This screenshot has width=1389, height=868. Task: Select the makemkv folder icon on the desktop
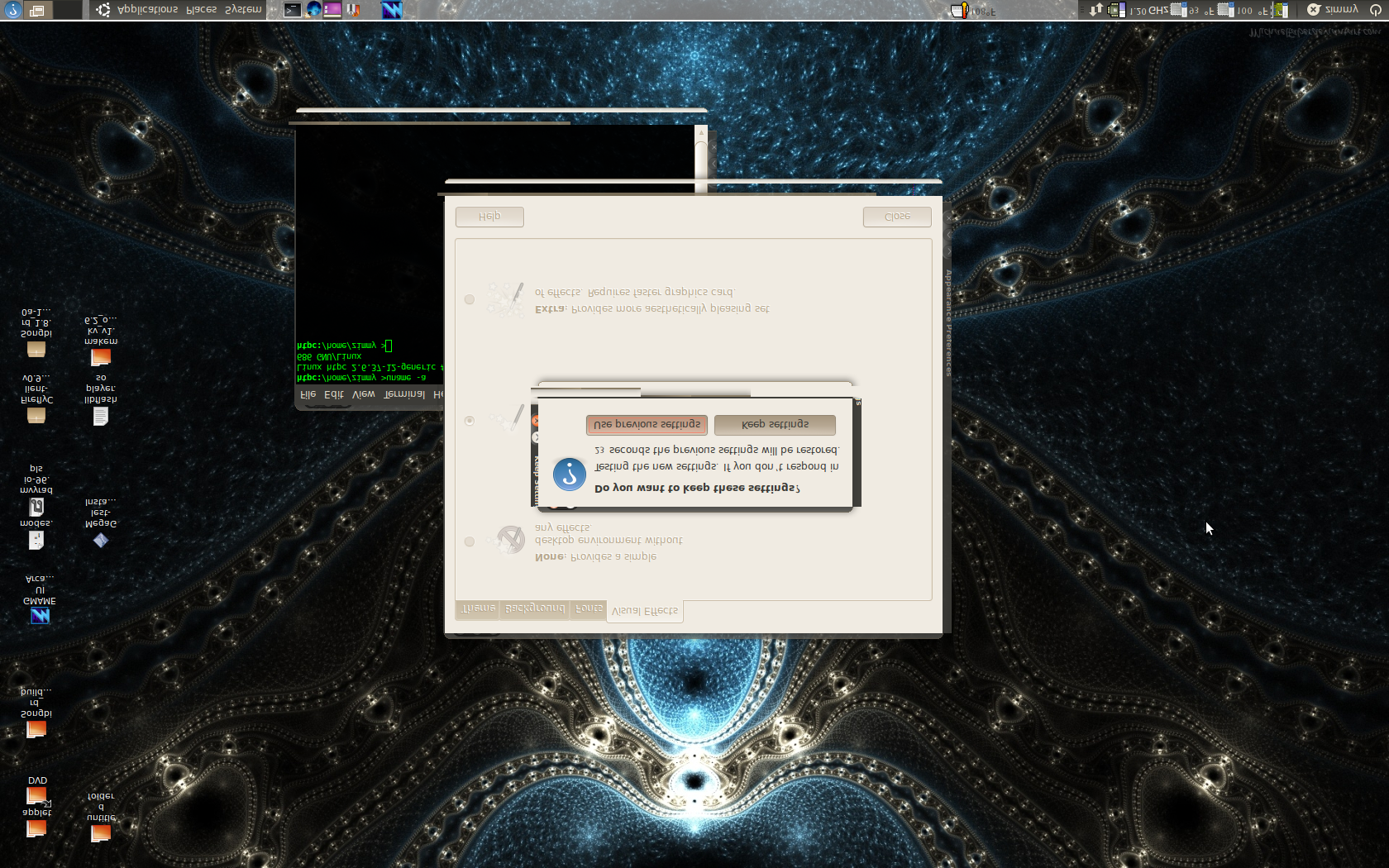100,357
